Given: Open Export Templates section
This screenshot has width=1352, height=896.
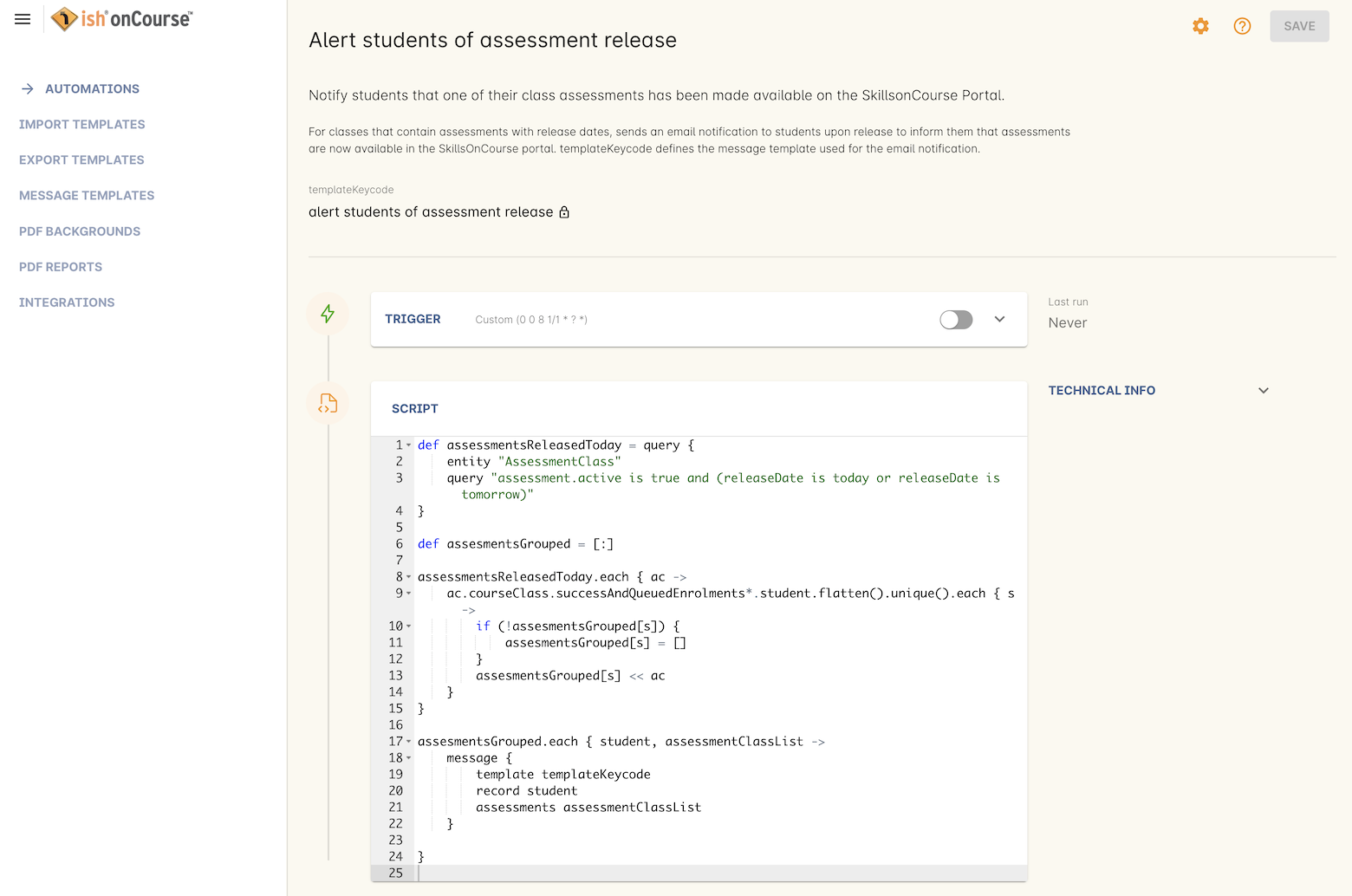Looking at the screenshot, I should 81,160.
